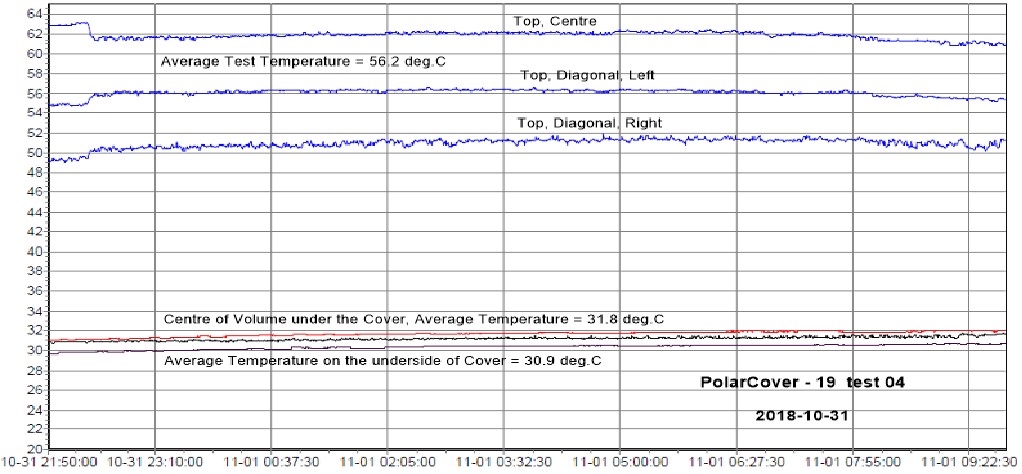Click the 10-31 21:50:00 time axis label

pos(50,464)
